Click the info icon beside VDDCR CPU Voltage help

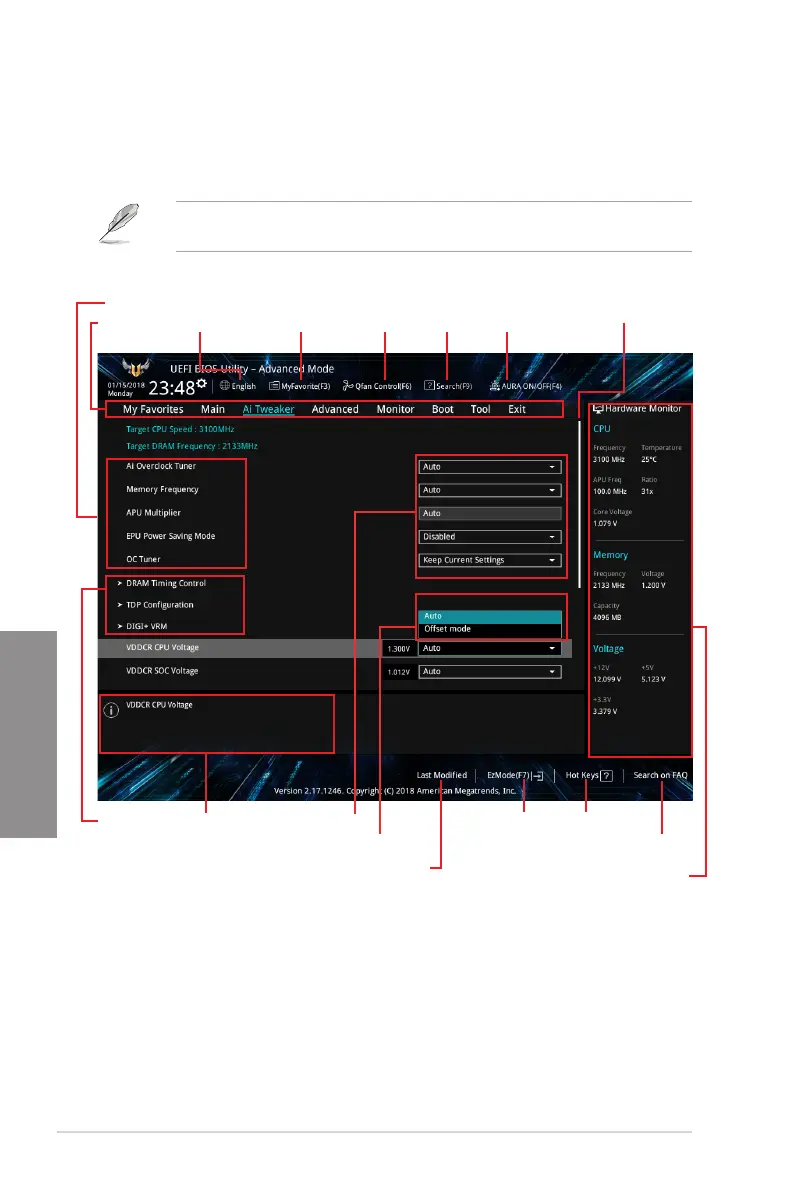(111, 710)
